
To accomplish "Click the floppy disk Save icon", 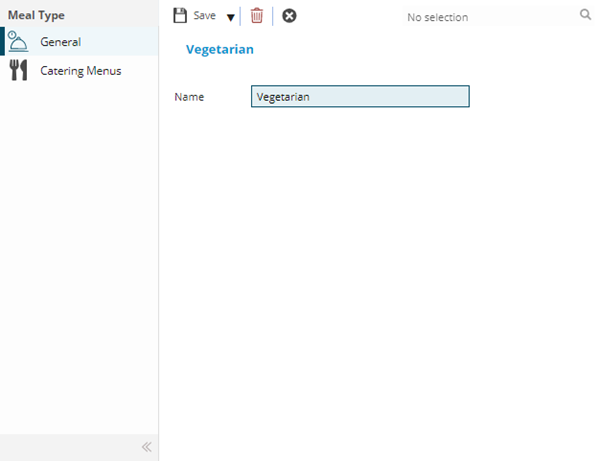I will click(180, 16).
